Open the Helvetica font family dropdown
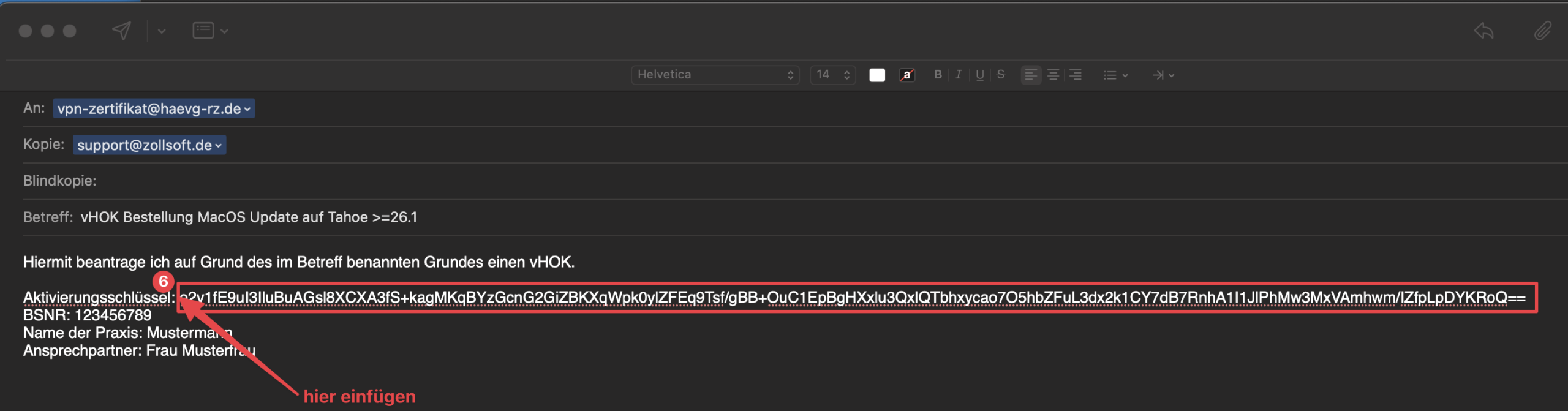Screen dimensions: 1568x411 pyautogui.click(x=715, y=75)
